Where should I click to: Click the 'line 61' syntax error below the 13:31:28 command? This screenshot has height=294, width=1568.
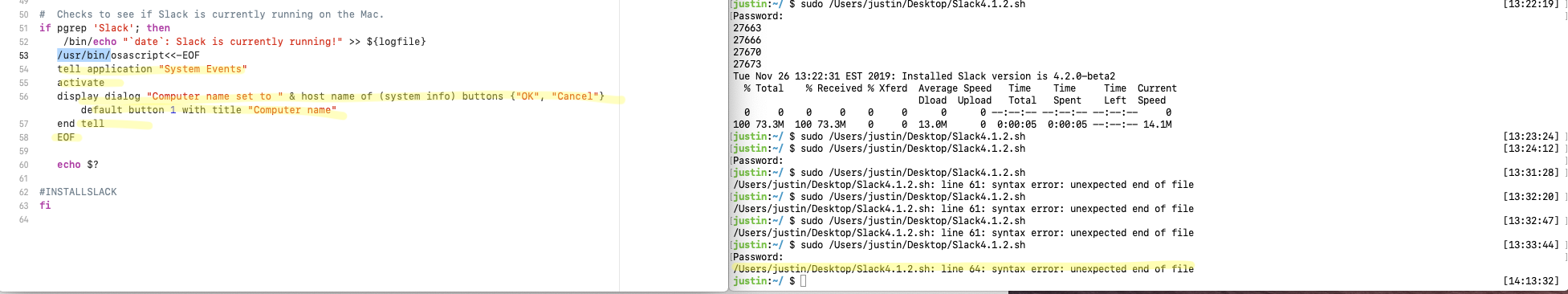tap(963, 185)
